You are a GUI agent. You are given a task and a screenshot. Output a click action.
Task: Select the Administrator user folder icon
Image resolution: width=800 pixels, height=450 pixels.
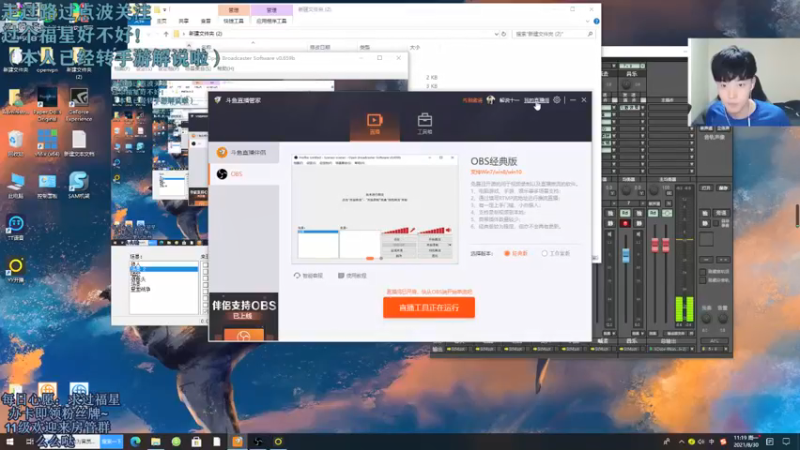16,101
